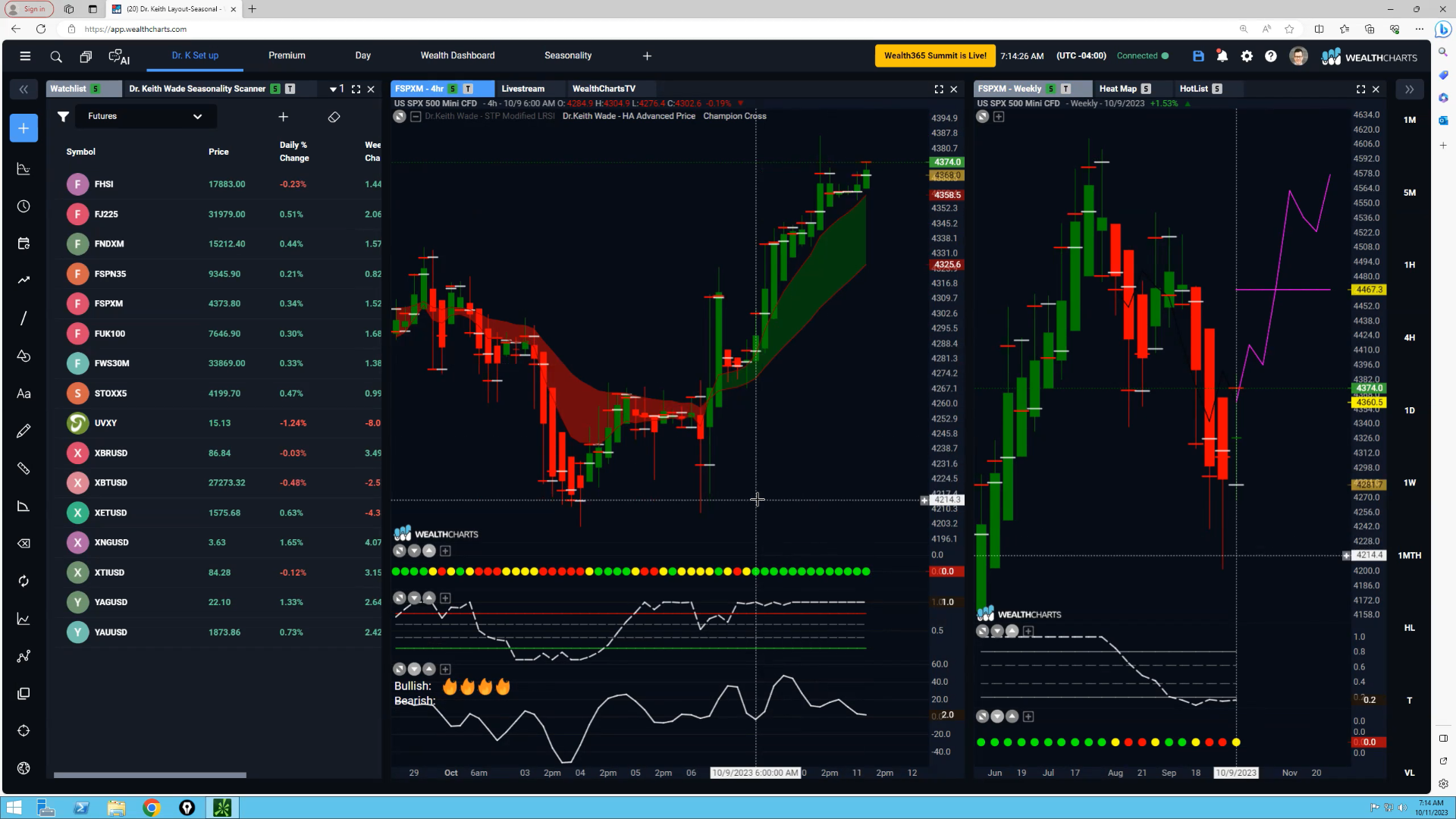Open the notifications bell
This screenshot has height=819, width=1456.
(1222, 56)
